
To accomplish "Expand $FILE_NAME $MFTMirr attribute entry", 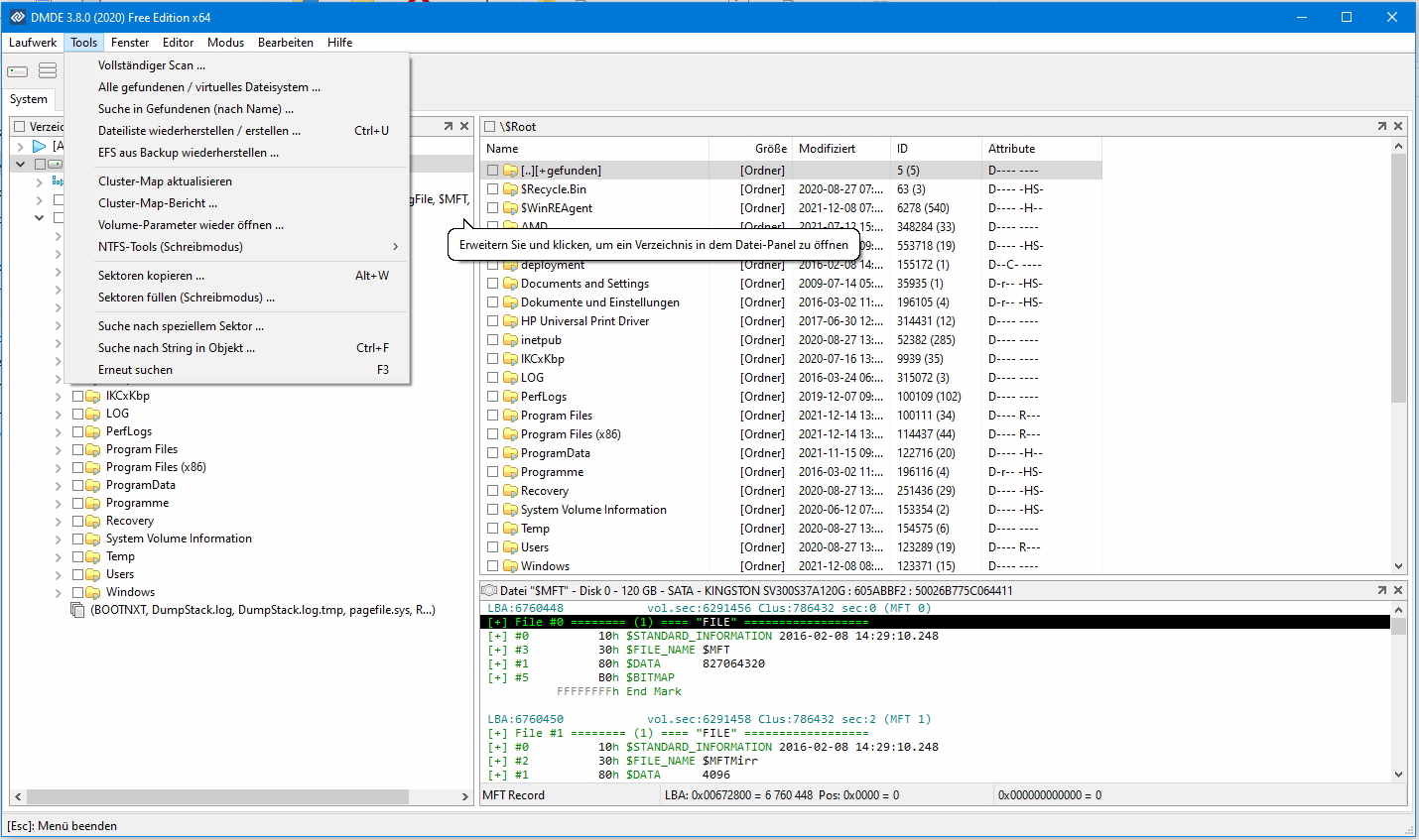I will (497, 761).
